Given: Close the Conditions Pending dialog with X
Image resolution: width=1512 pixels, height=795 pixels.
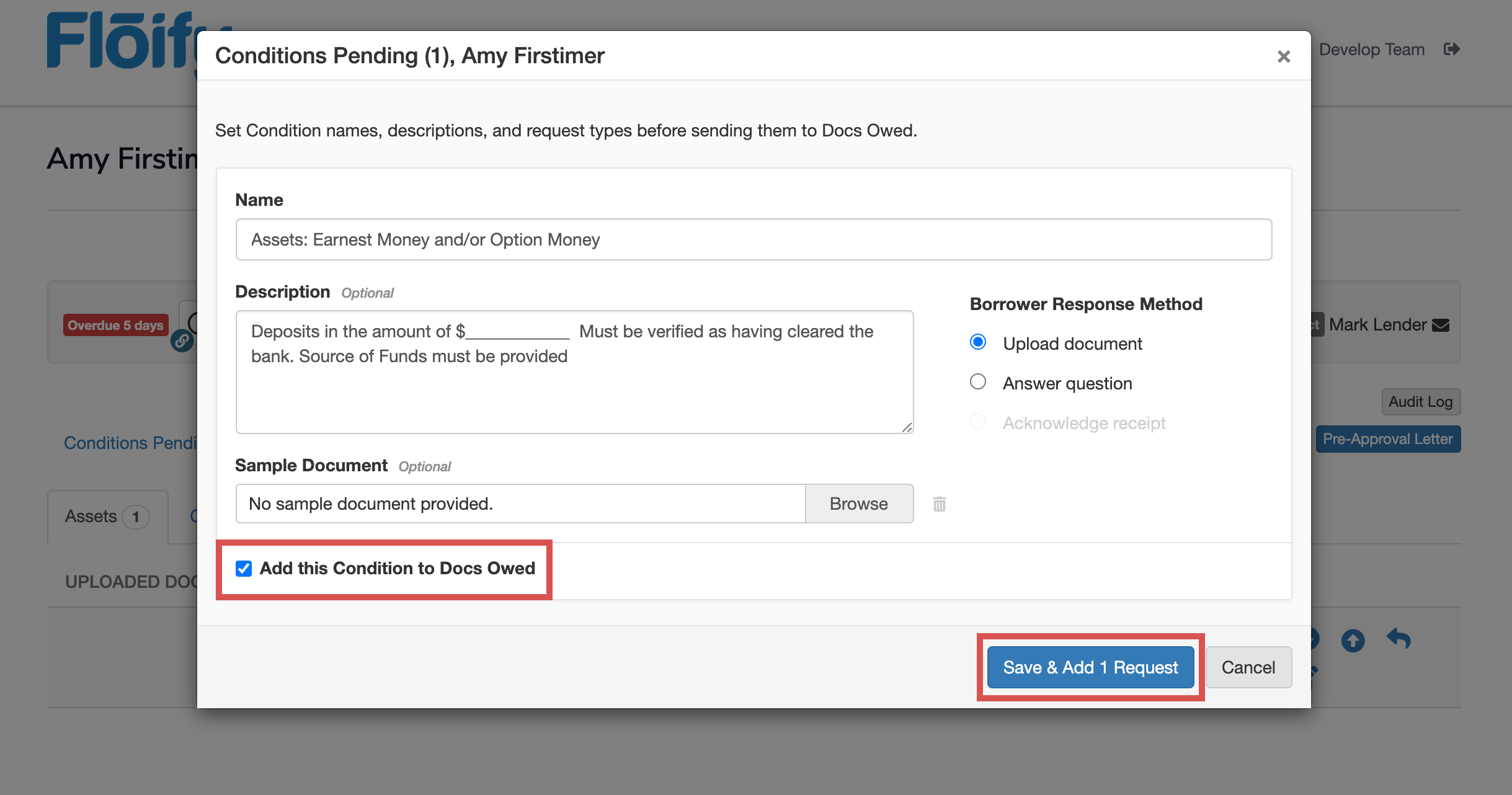Looking at the screenshot, I should [x=1283, y=56].
